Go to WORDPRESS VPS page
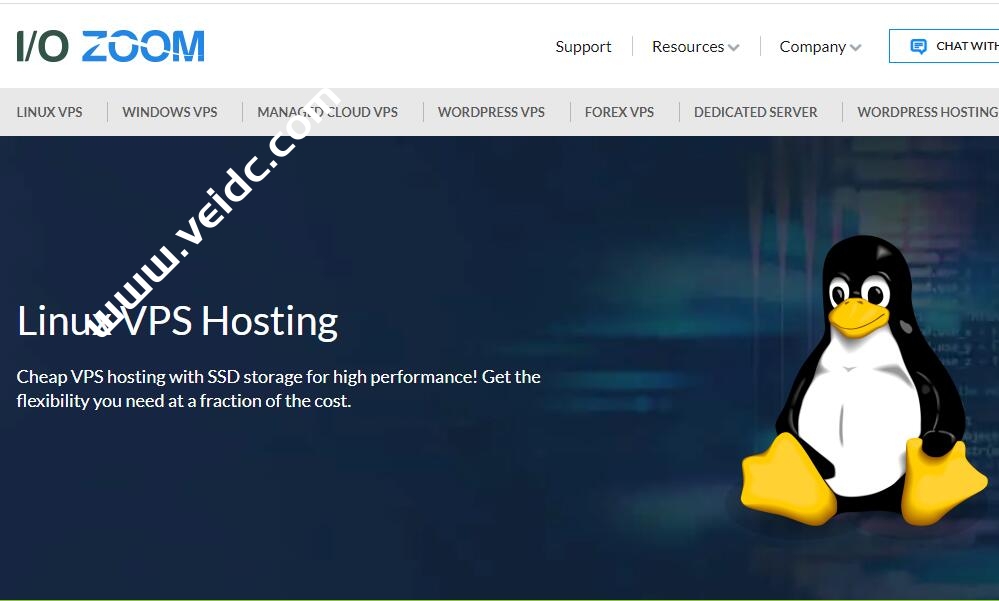 click(x=491, y=112)
